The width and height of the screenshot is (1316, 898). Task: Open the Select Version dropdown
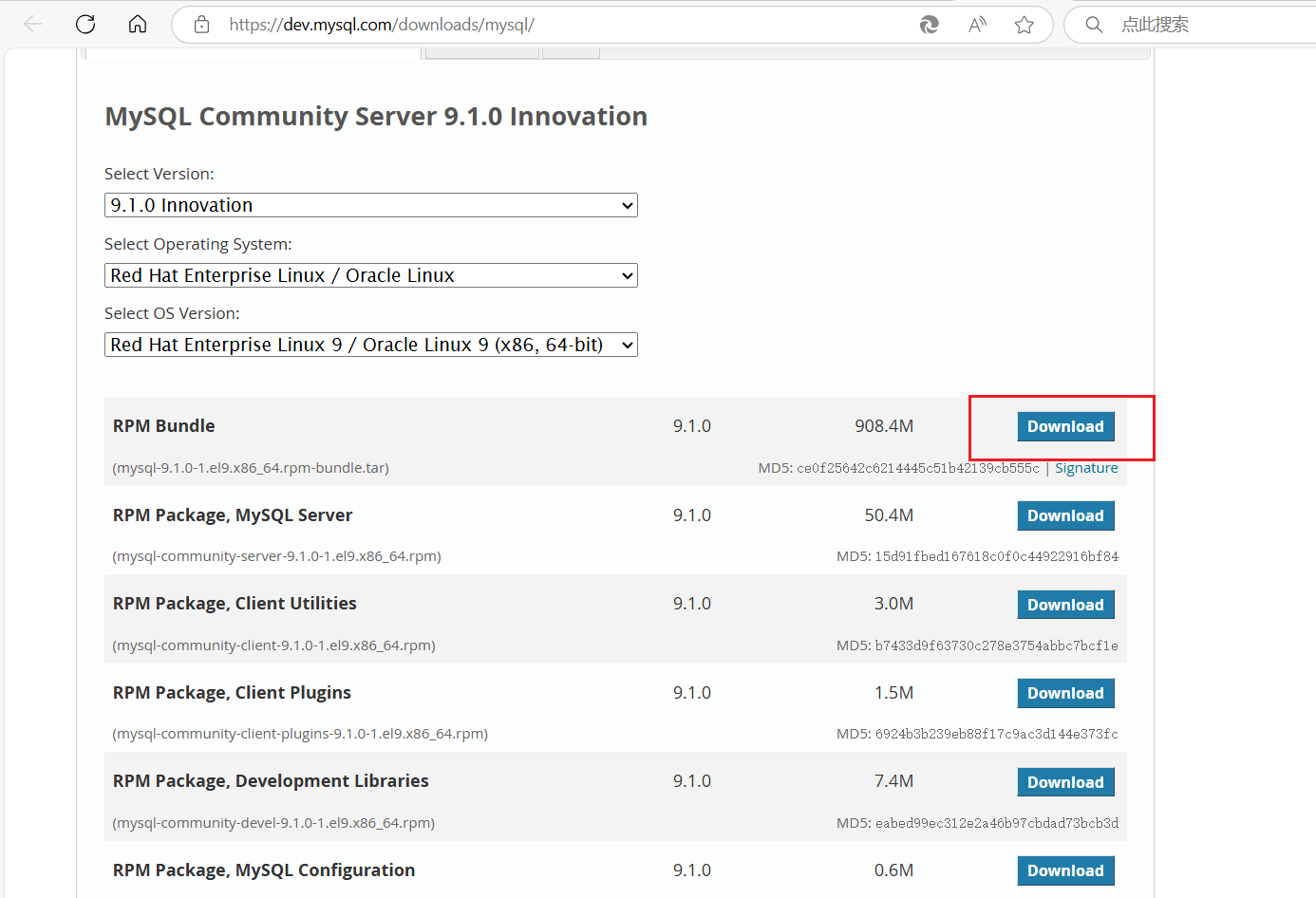click(x=370, y=205)
